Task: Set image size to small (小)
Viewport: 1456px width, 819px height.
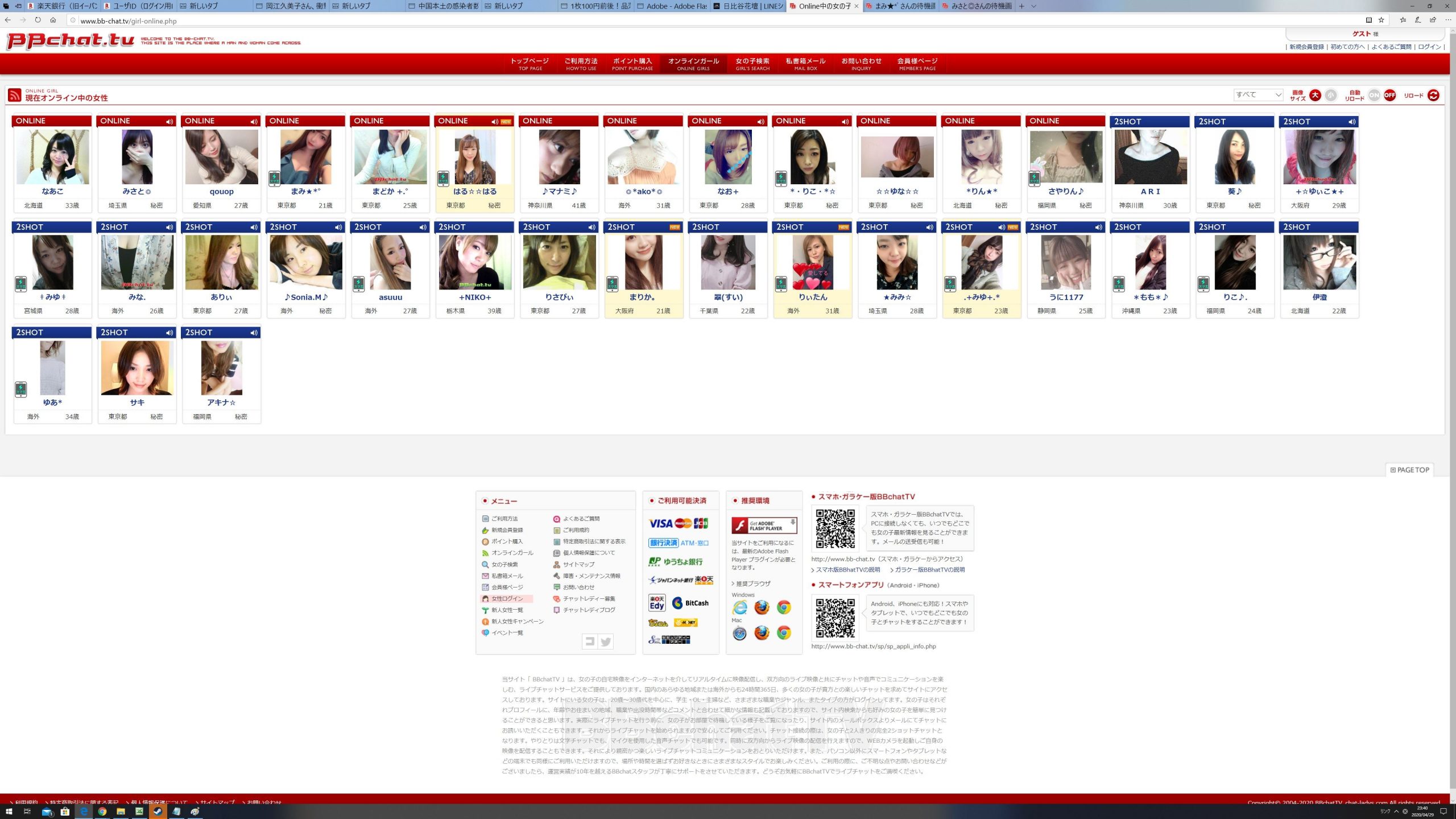Action: (x=1330, y=95)
